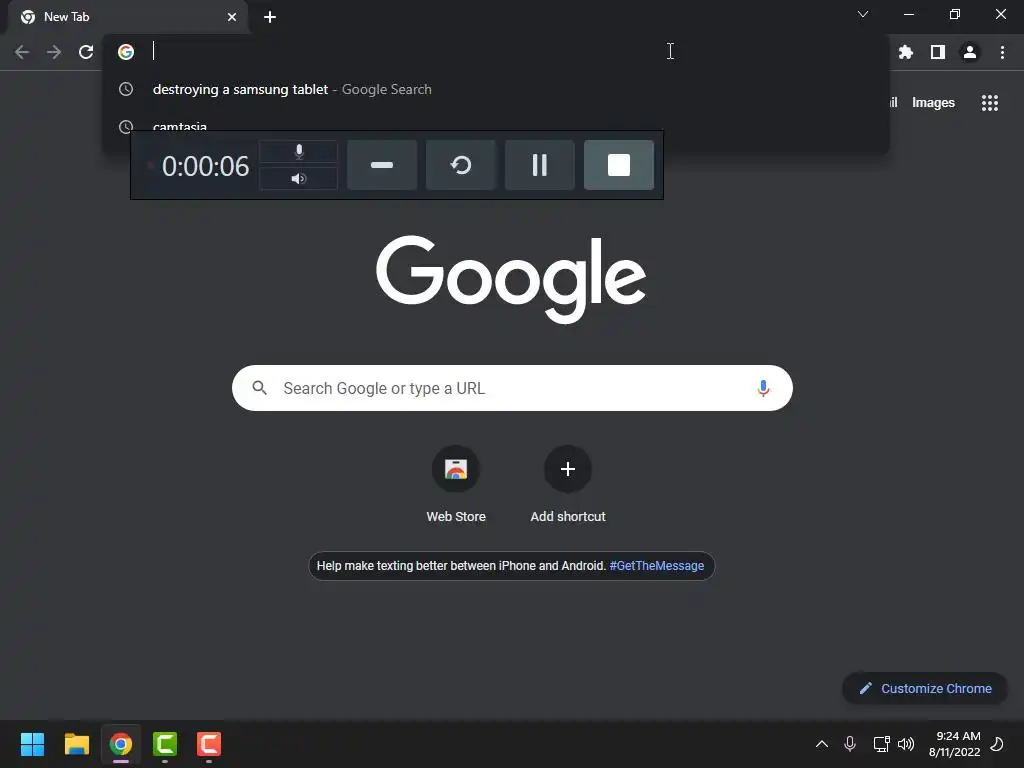Open the Windows Start menu
This screenshot has width=1024, height=768.
[32, 744]
